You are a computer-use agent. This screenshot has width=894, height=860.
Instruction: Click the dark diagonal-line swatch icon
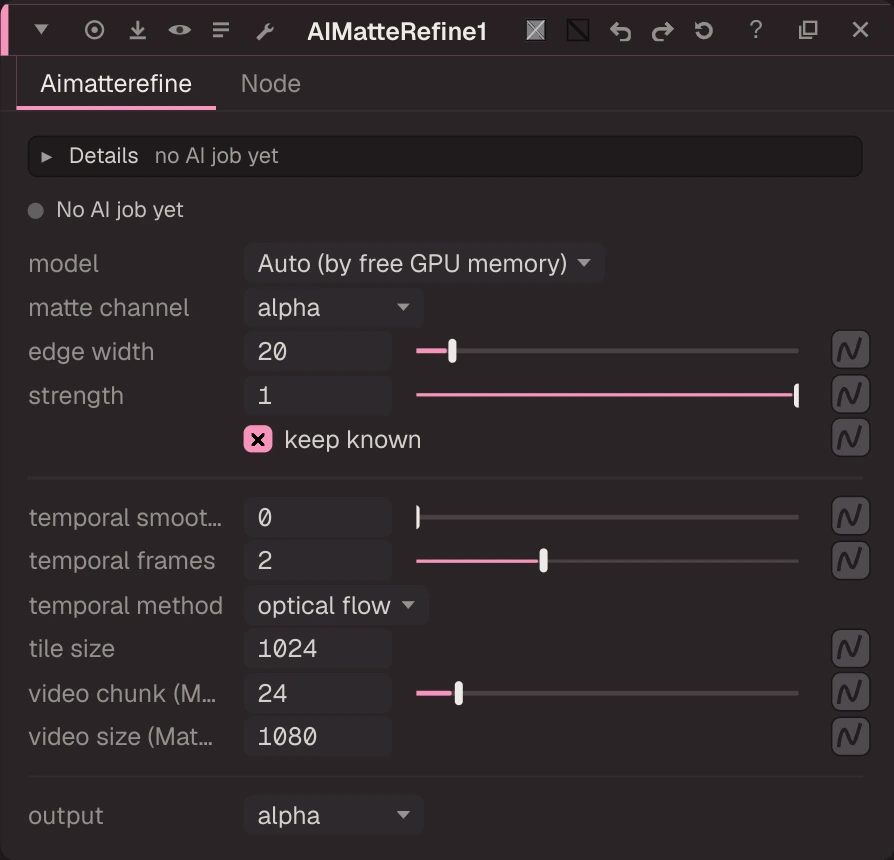click(578, 30)
